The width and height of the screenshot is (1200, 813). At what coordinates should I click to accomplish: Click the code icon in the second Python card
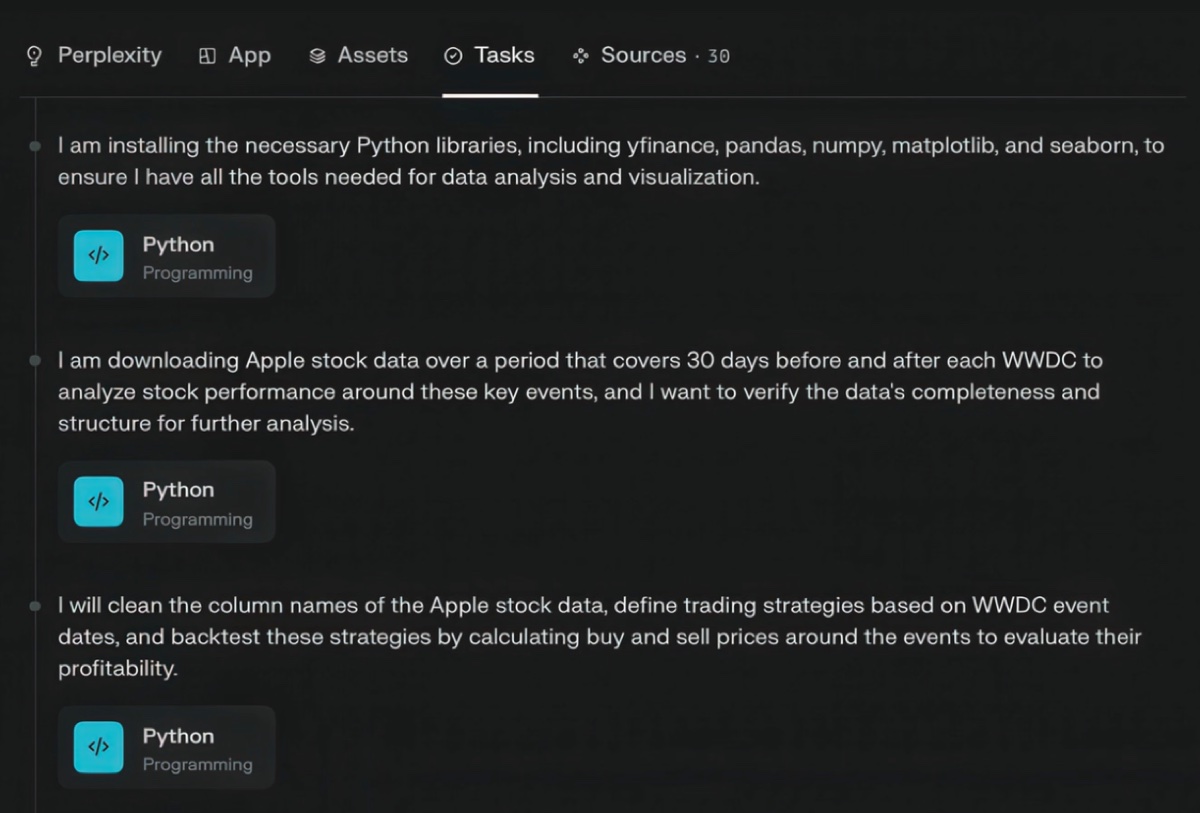98,501
